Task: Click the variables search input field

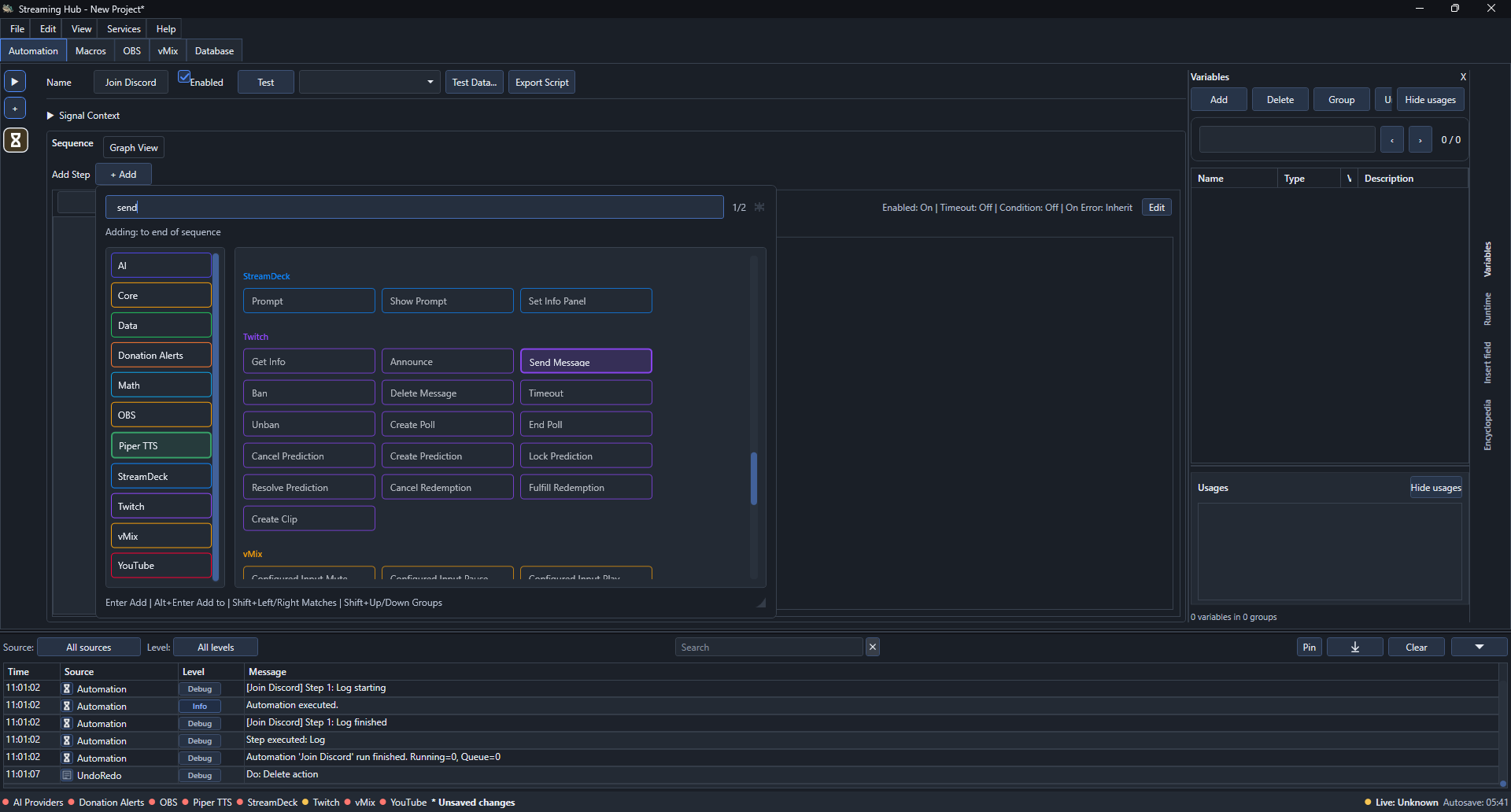Action: [x=1287, y=140]
